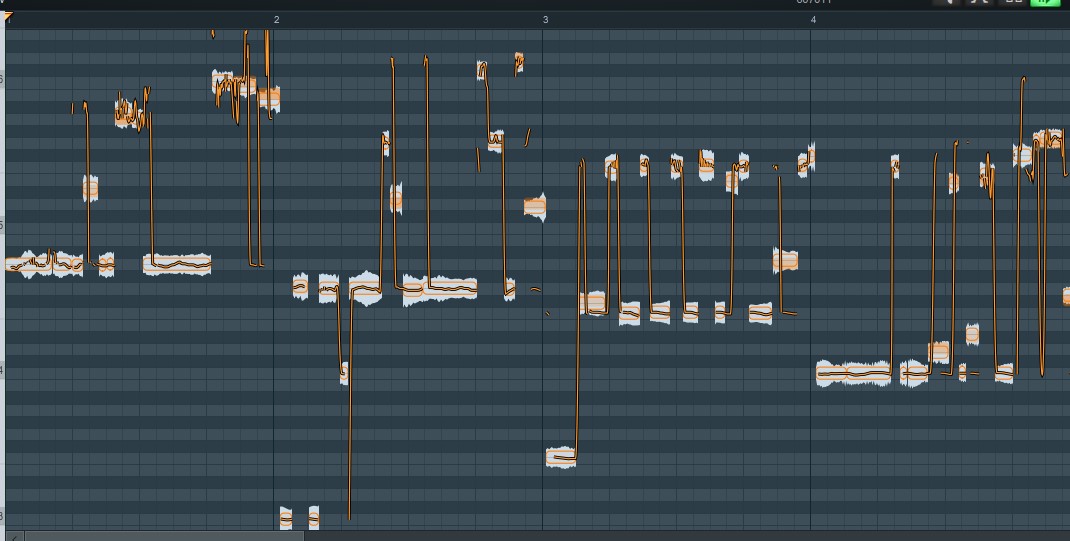Click the orange playhead marker at the timeline start
Screen dimensions: 1070x541
pyautogui.click(x=9, y=17)
